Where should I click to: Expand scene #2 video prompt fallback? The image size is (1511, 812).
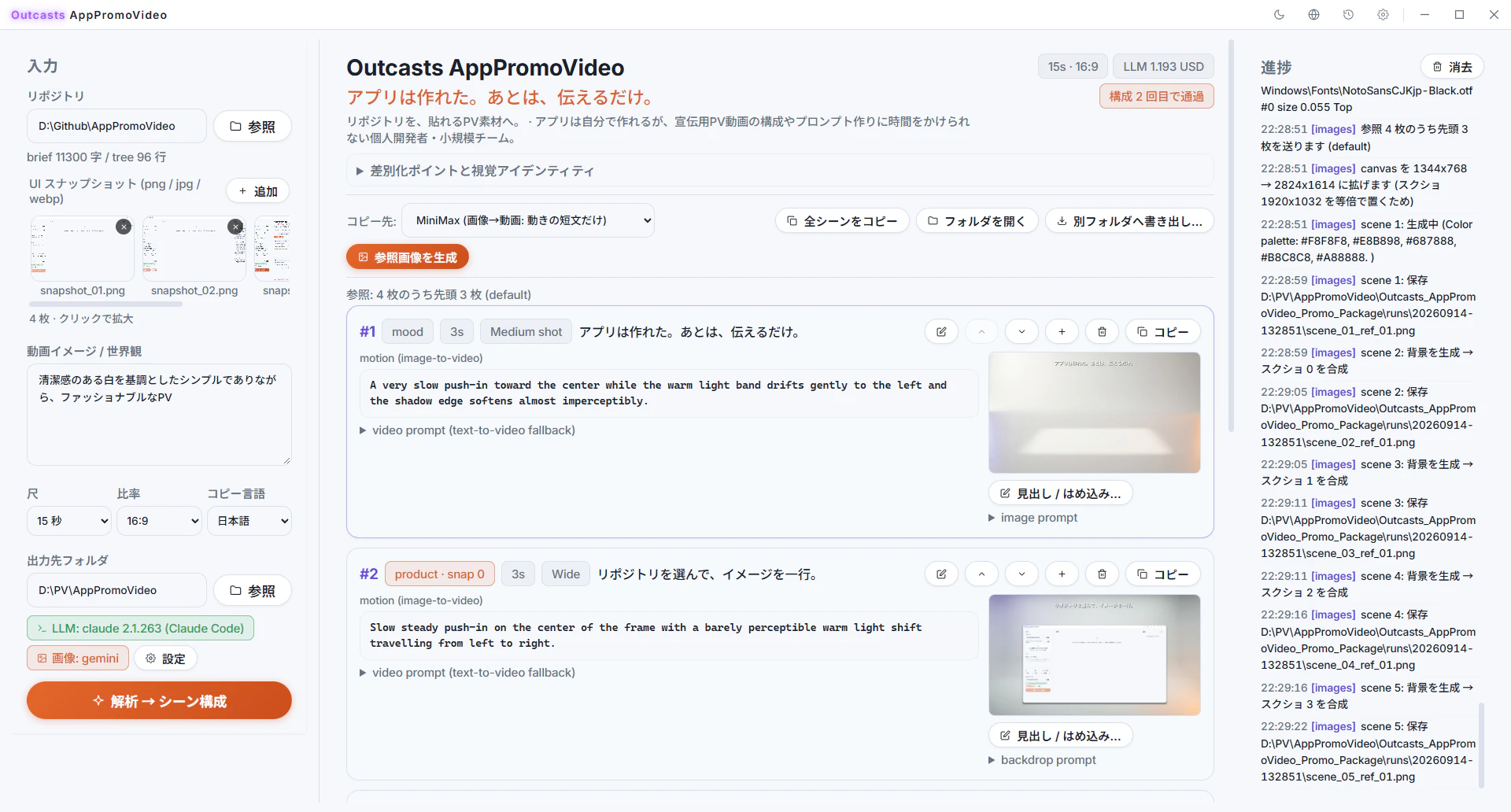tap(467, 673)
